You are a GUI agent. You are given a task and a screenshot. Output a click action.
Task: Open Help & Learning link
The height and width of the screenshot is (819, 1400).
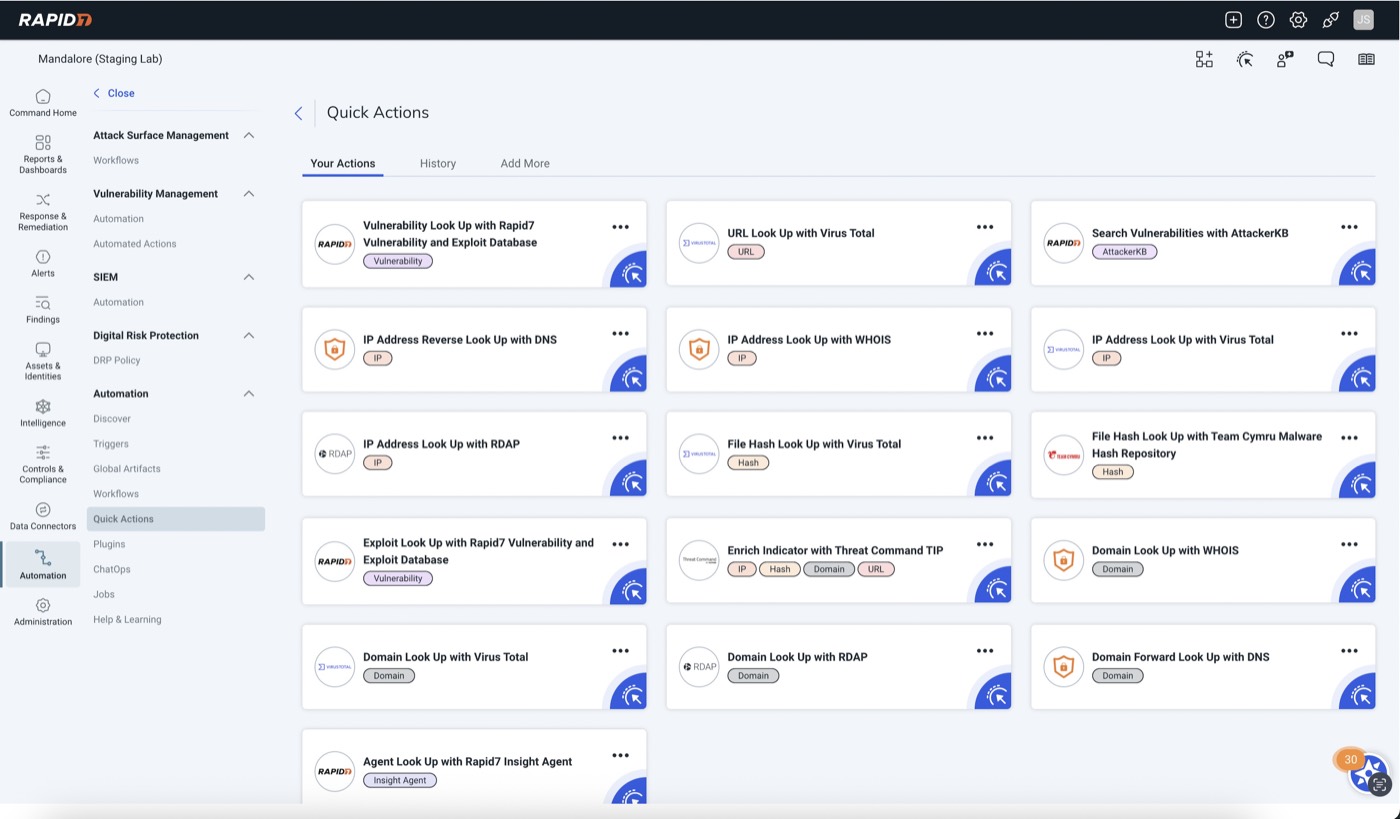tap(127, 620)
